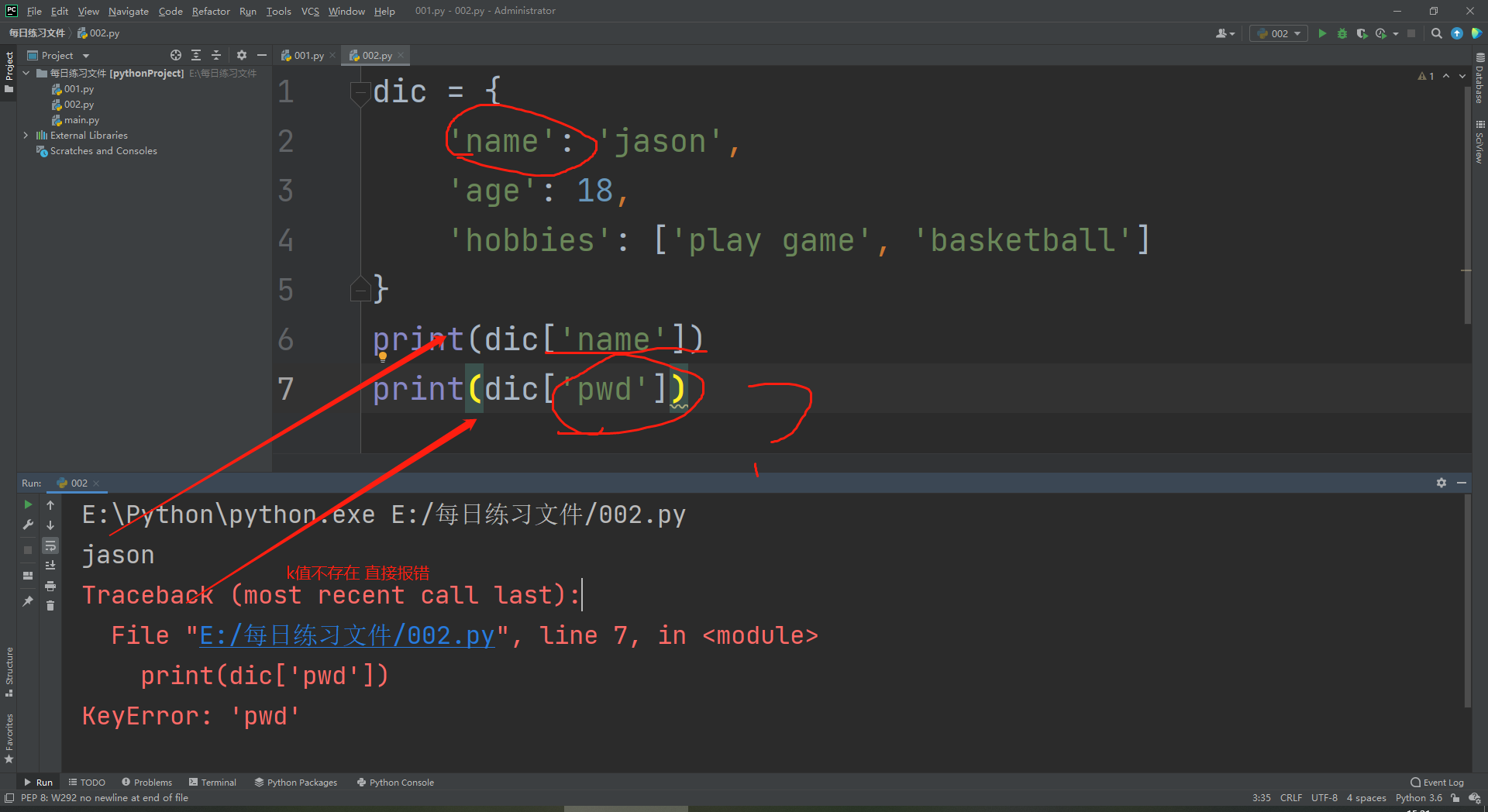Open the File menu
The image size is (1488, 812).
(x=34, y=11)
